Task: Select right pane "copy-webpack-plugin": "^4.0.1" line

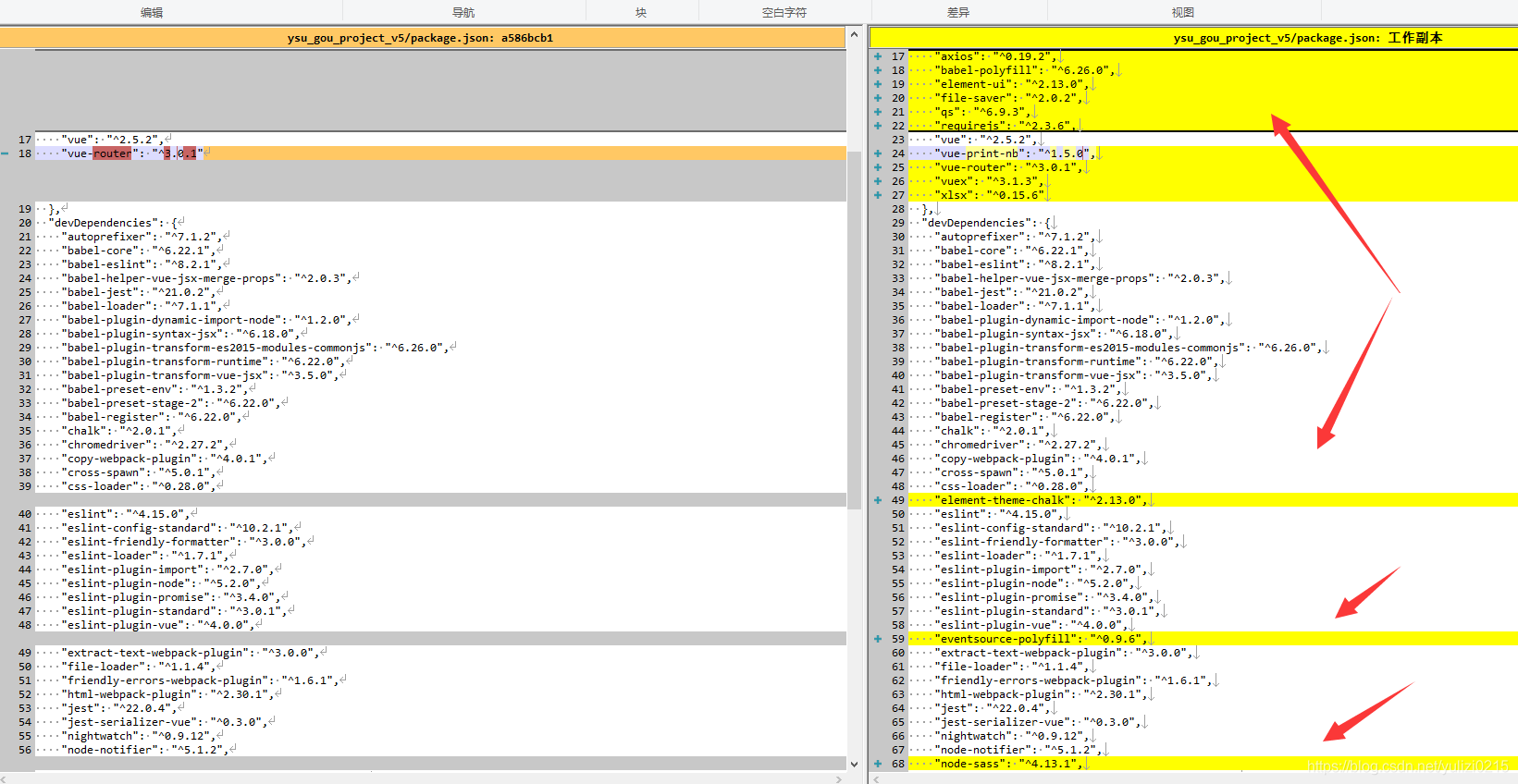Action: [1213, 459]
